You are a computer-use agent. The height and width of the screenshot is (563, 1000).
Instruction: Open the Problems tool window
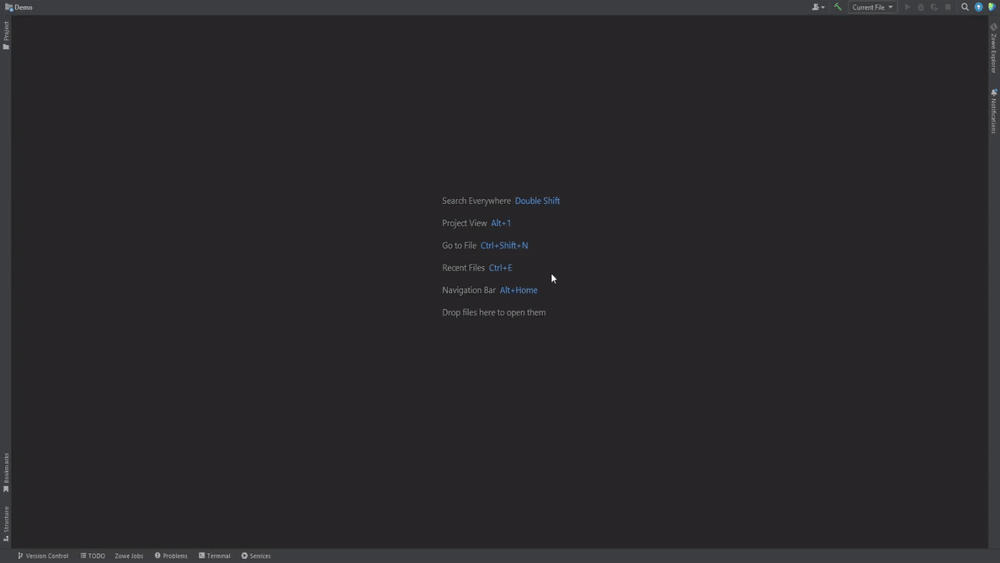171,556
